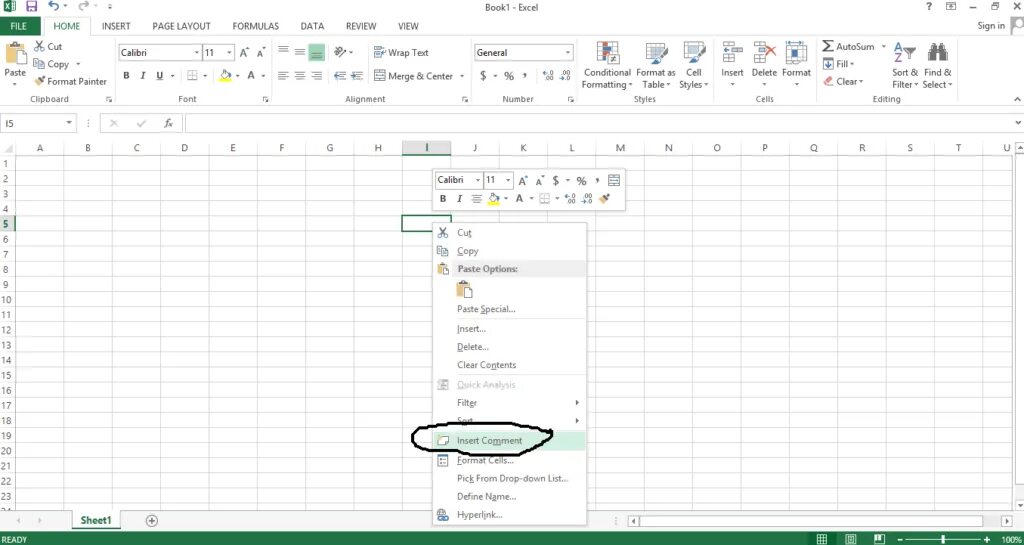Image resolution: width=1024 pixels, height=545 pixels.
Task: Toggle Bold in the mini toolbar
Action: coord(443,198)
